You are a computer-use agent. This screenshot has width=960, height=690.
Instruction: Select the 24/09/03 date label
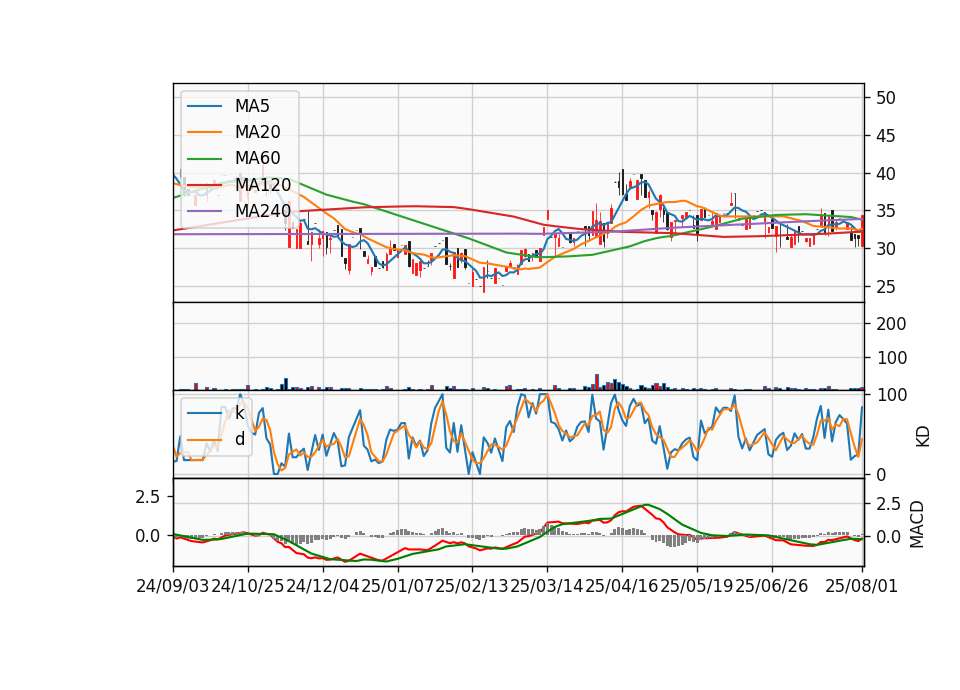point(173,587)
